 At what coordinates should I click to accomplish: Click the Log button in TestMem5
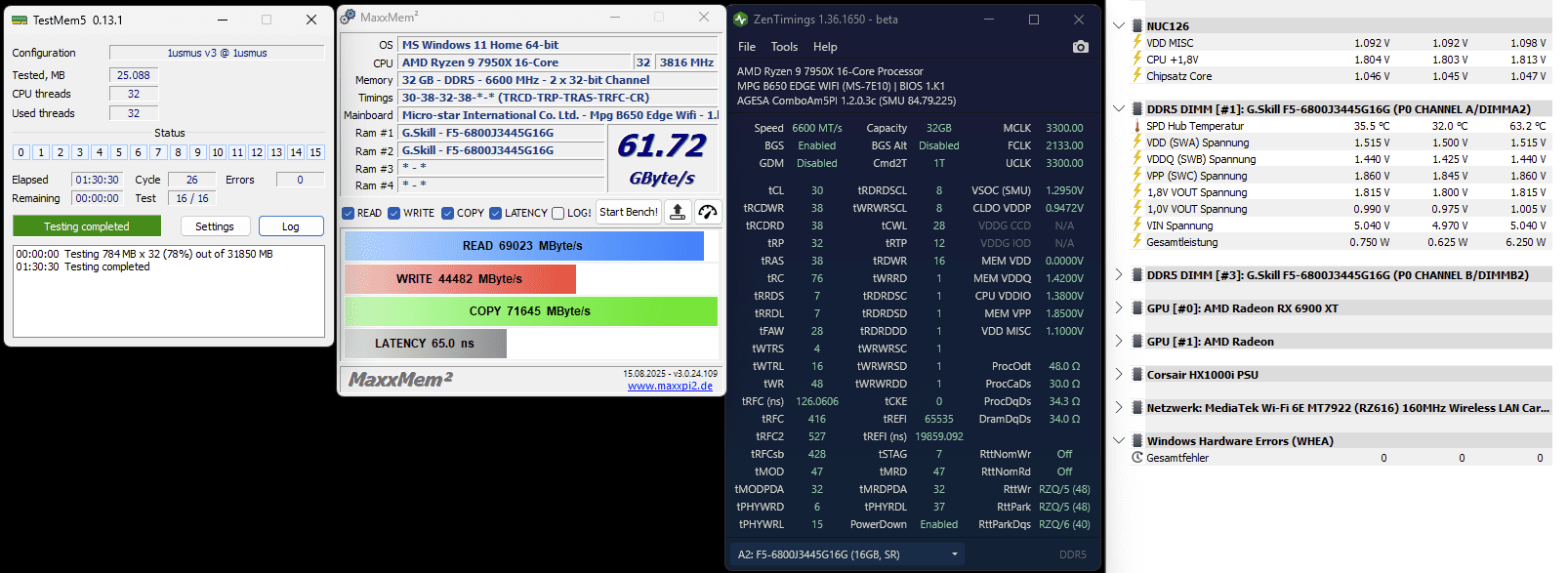point(291,226)
